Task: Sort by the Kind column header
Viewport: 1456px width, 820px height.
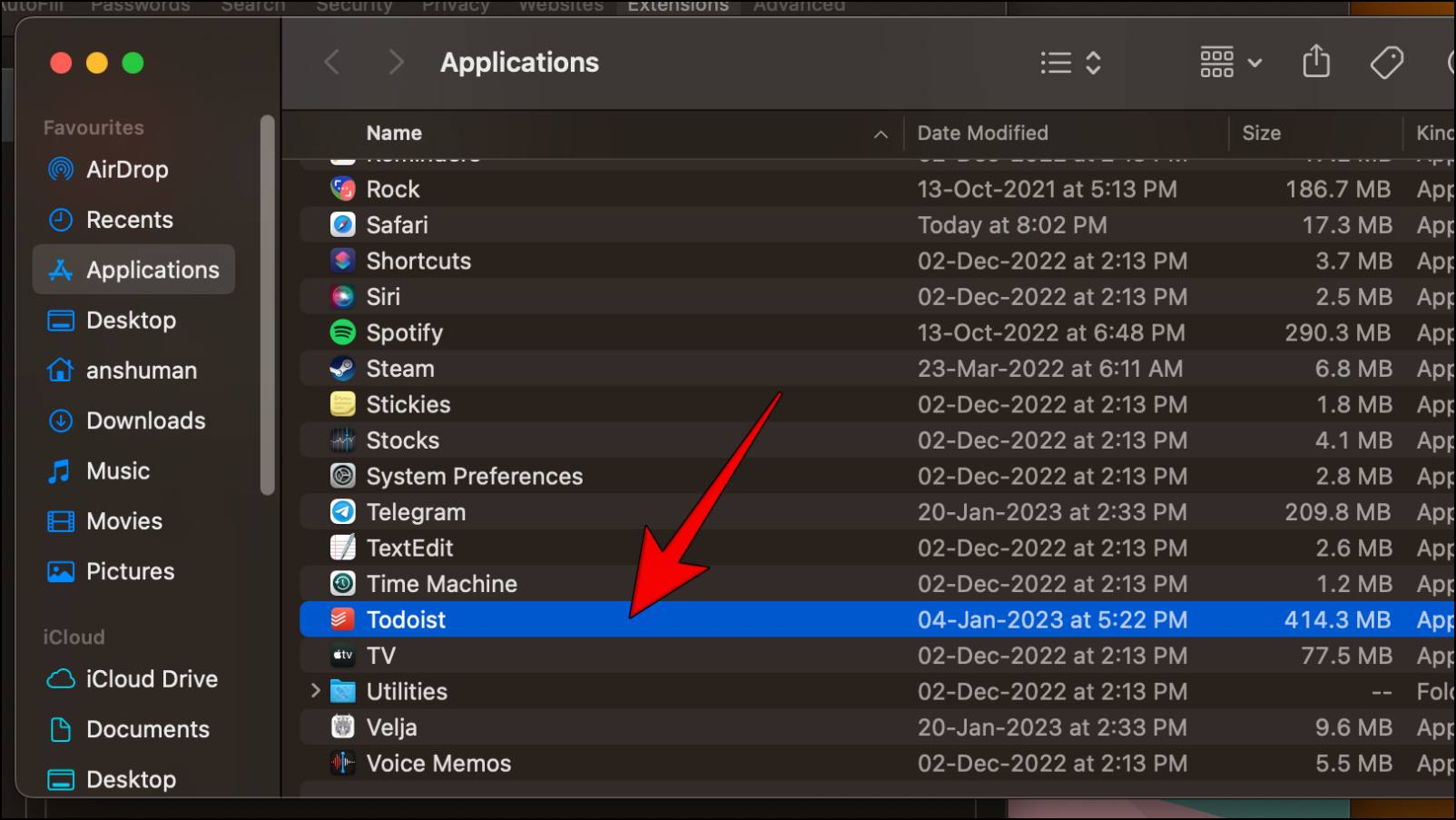Action: point(1435,133)
